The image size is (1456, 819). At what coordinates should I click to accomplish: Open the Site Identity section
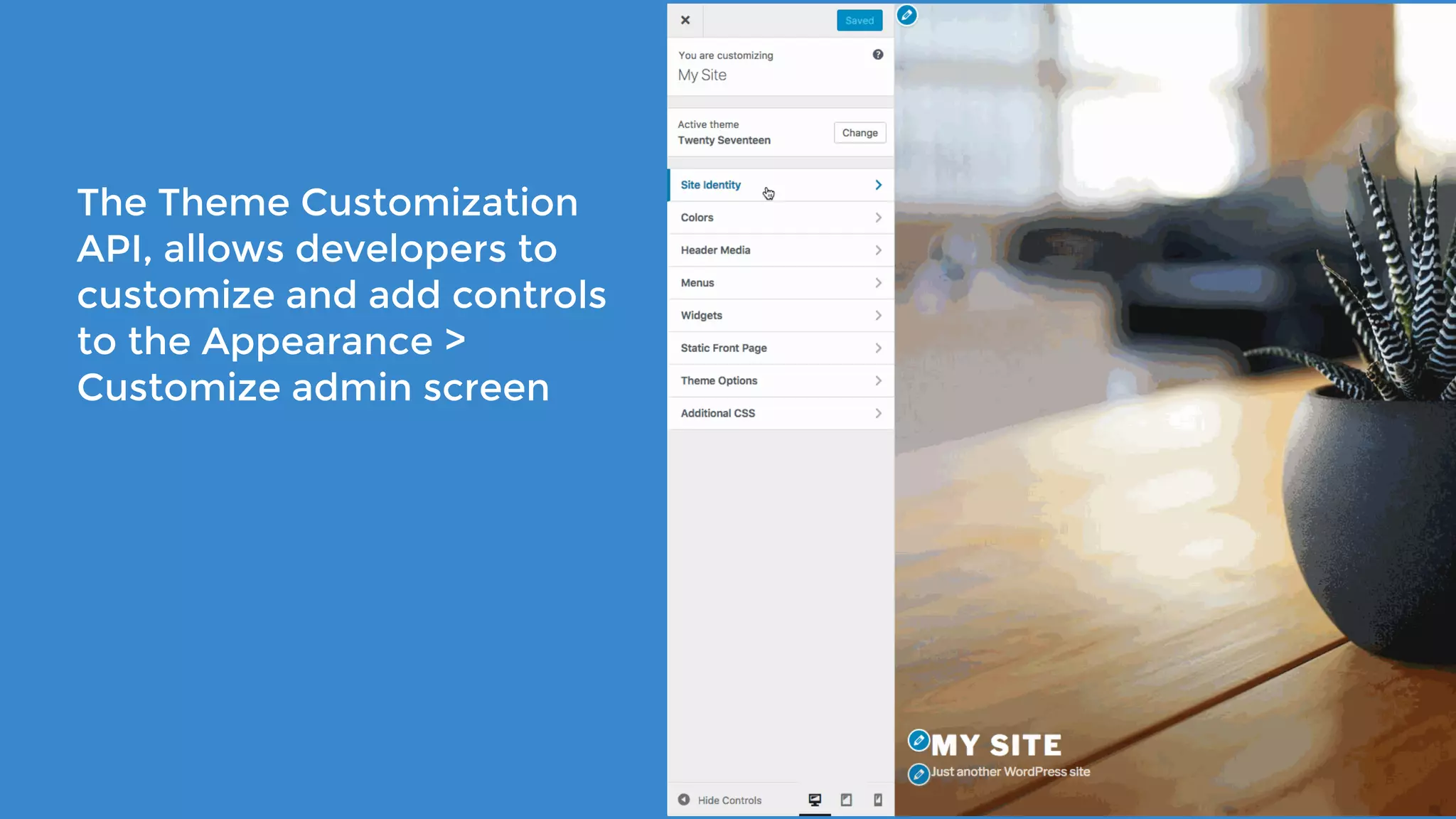pyautogui.click(x=711, y=185)
